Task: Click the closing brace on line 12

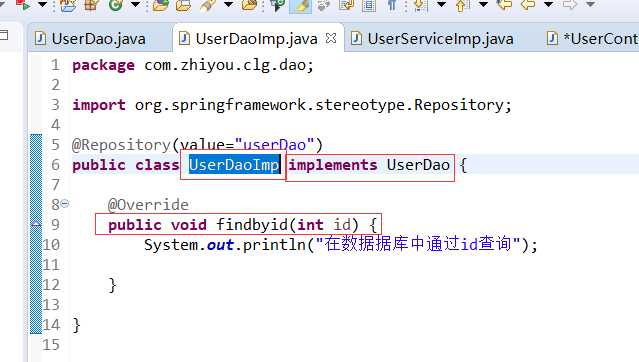Action: click(112, 285)
